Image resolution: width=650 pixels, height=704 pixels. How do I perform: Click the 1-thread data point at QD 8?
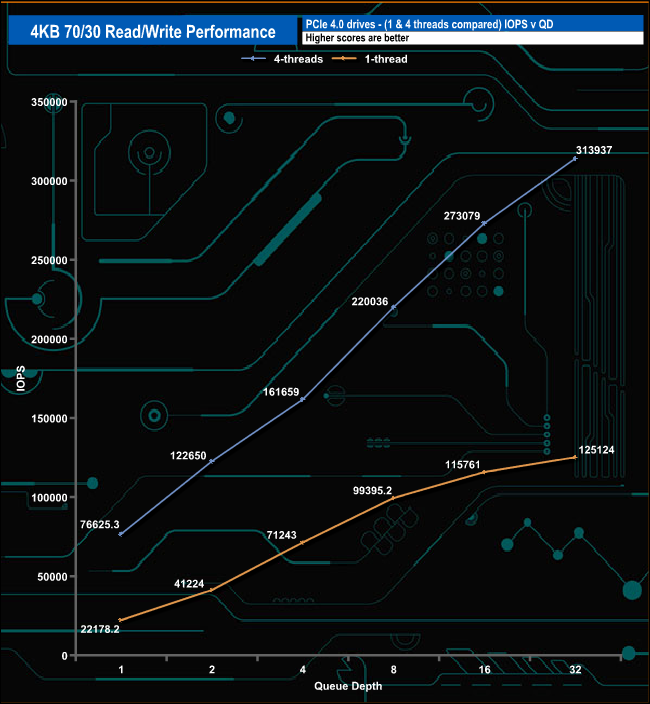[x=394, y=498]
